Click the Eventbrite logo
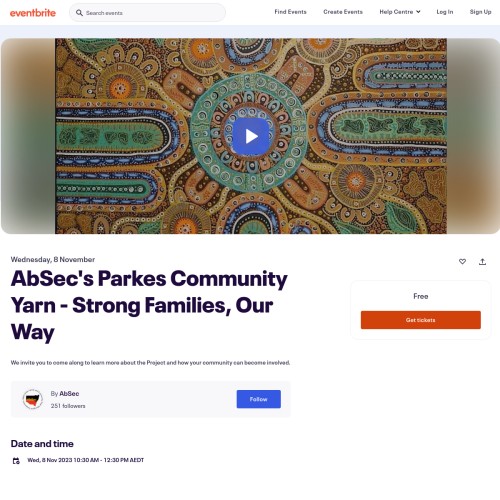The width and height of the screenshot is (500, 500). tap(33, 13)
